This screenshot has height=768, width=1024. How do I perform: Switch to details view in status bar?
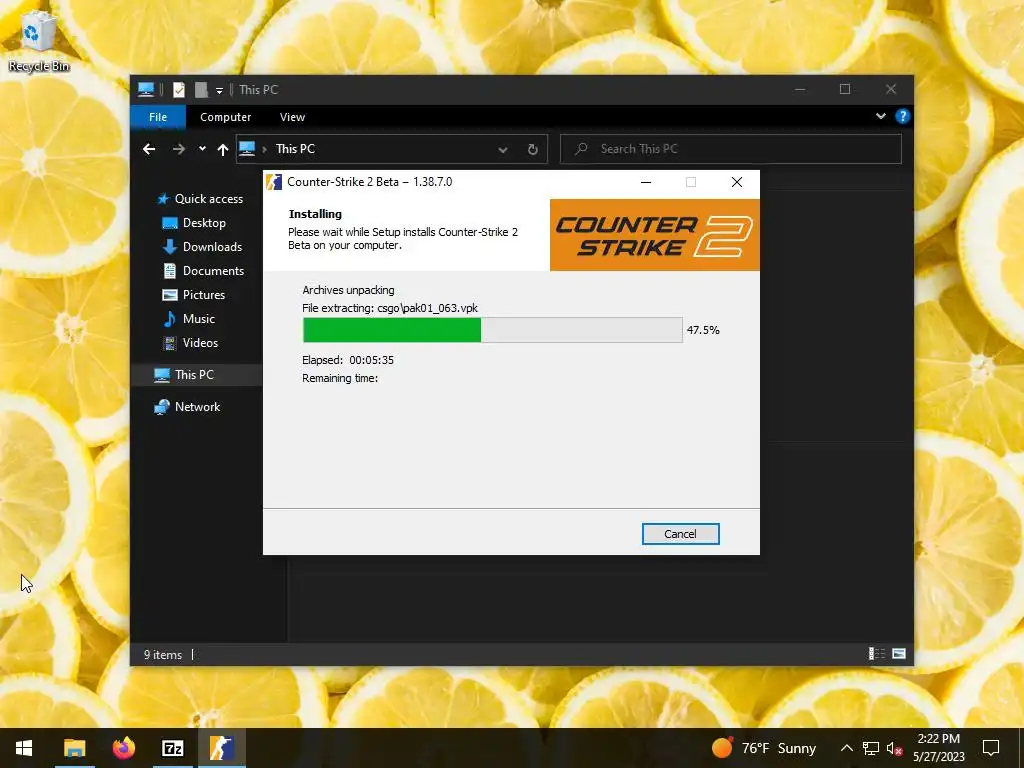pyautogui.click(x=876, y=654)
